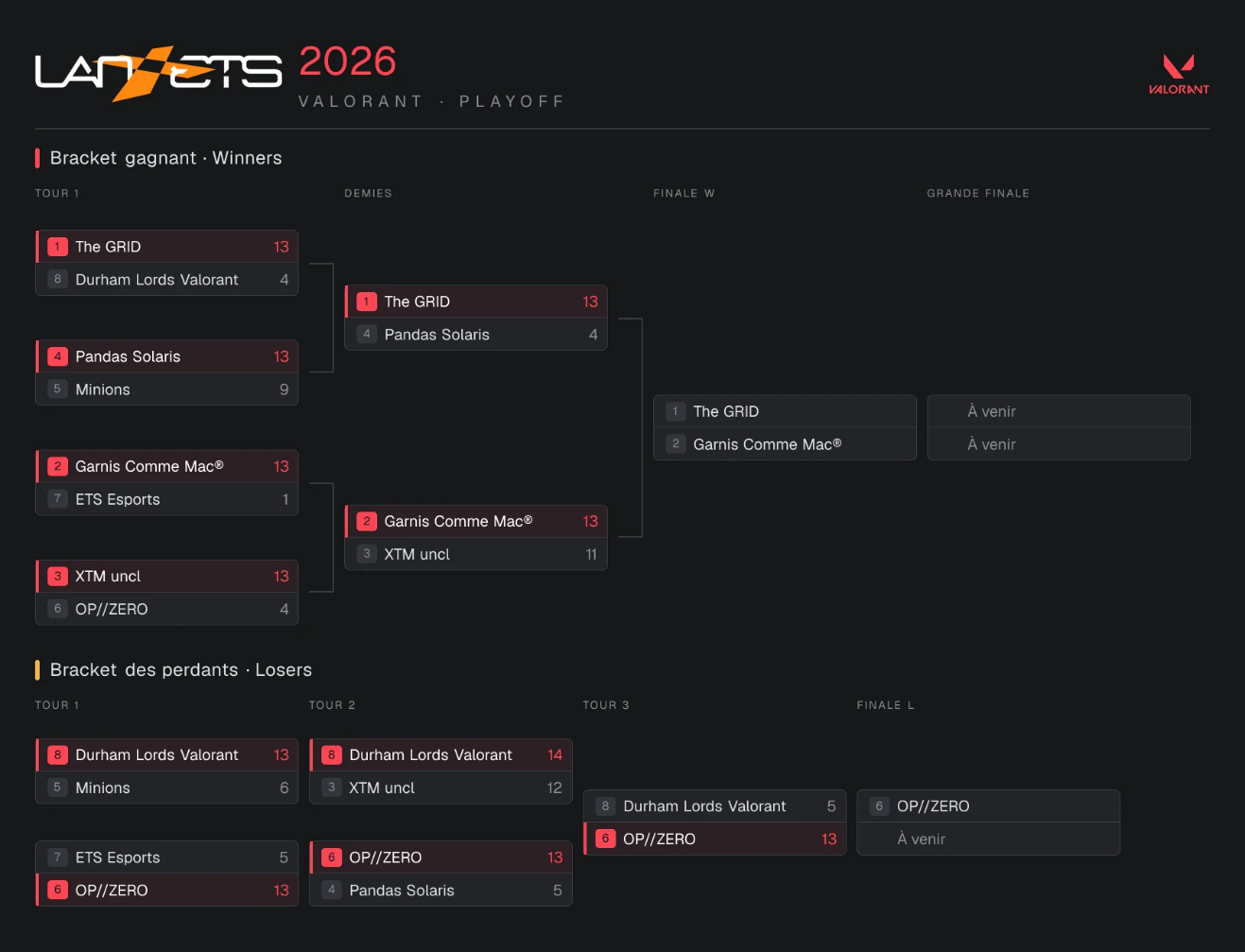Image resolution: width=1245 pixels, height=952 pixels.
Task: Click the LAN ETS logo
Action: click(158, 73)
